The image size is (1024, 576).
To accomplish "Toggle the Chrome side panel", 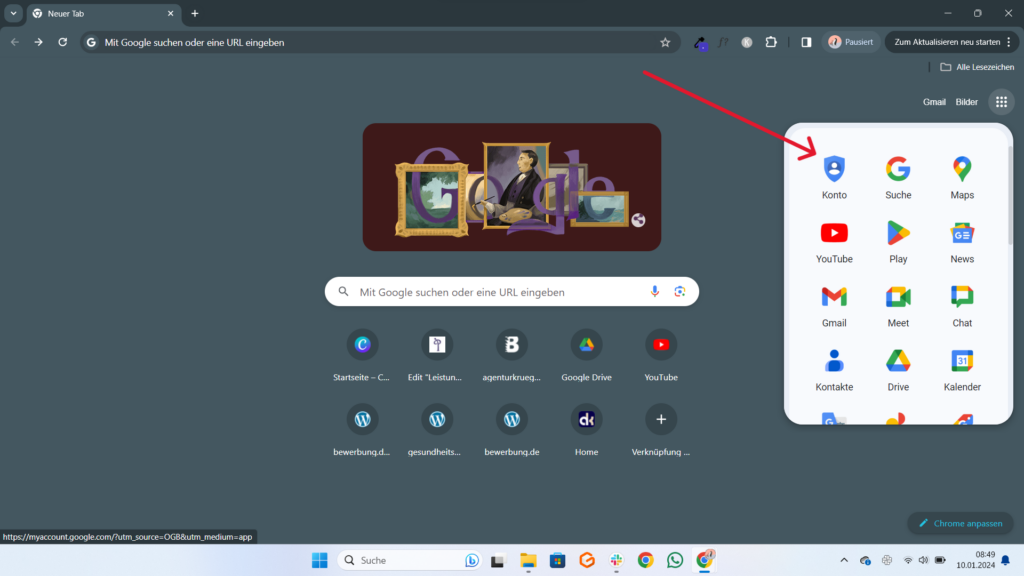I will (806, 42).
